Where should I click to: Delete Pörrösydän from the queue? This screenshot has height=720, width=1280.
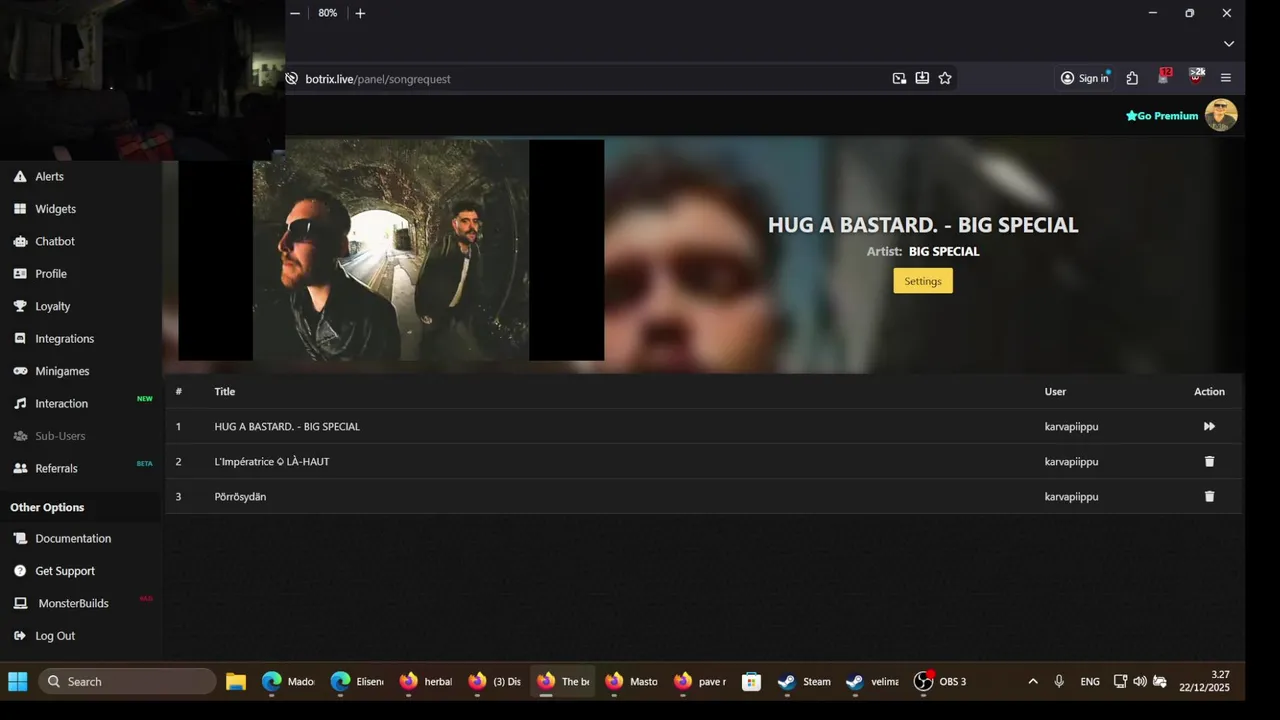tap(1209, 496)
